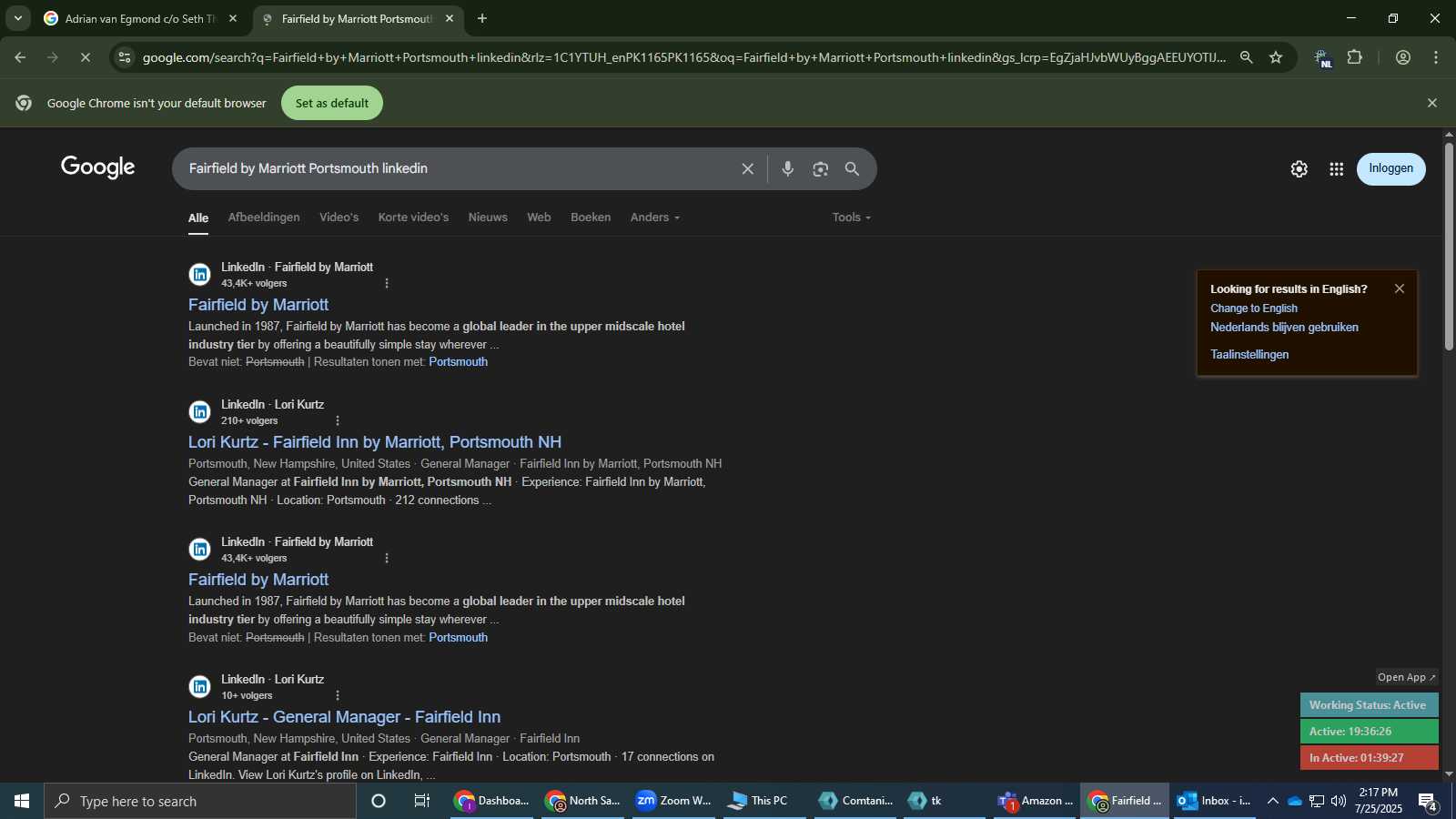The image size is (1456, 819).
Task: Open This PC from taskbar
Action: 764,801
